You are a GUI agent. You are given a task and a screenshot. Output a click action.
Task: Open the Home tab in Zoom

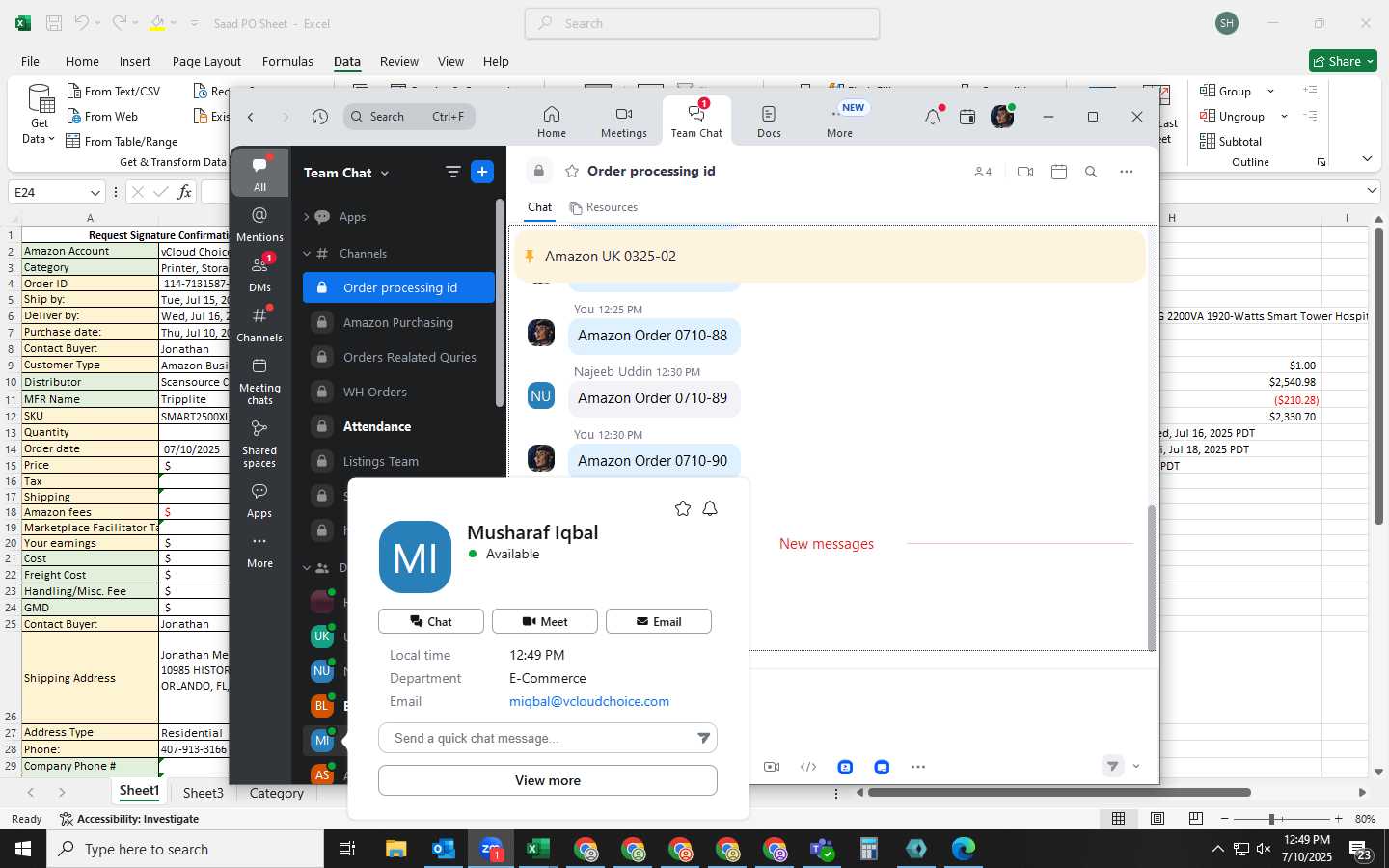tap(551, 122)
